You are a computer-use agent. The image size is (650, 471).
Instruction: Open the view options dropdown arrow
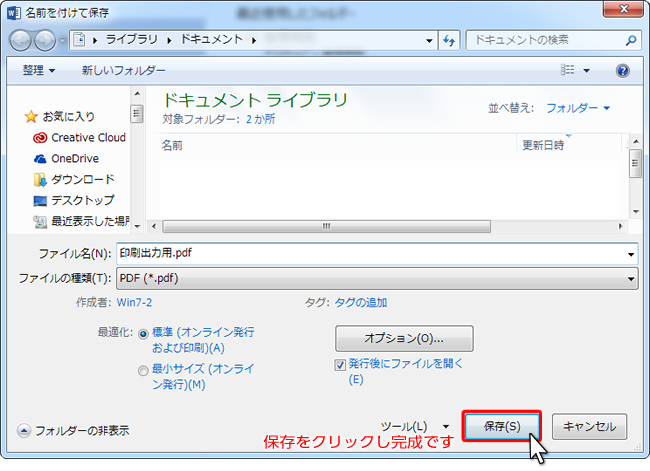(x=587, y=71)
